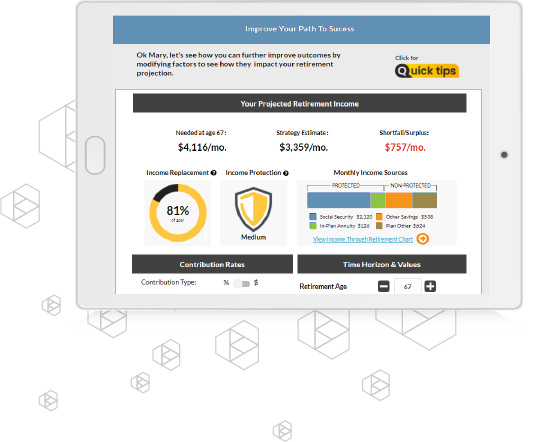The height and width of the screenshot is (442, 541).
Task: Click the 81% income replacement donut chart
Action: coord(178,213)
